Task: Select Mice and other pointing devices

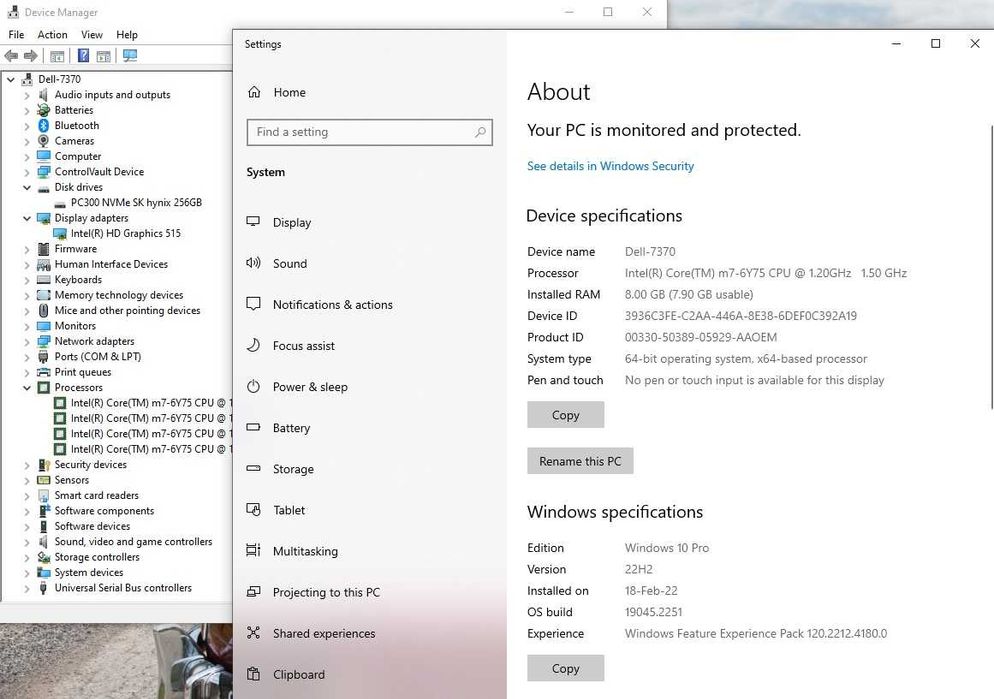Action: 127,311
